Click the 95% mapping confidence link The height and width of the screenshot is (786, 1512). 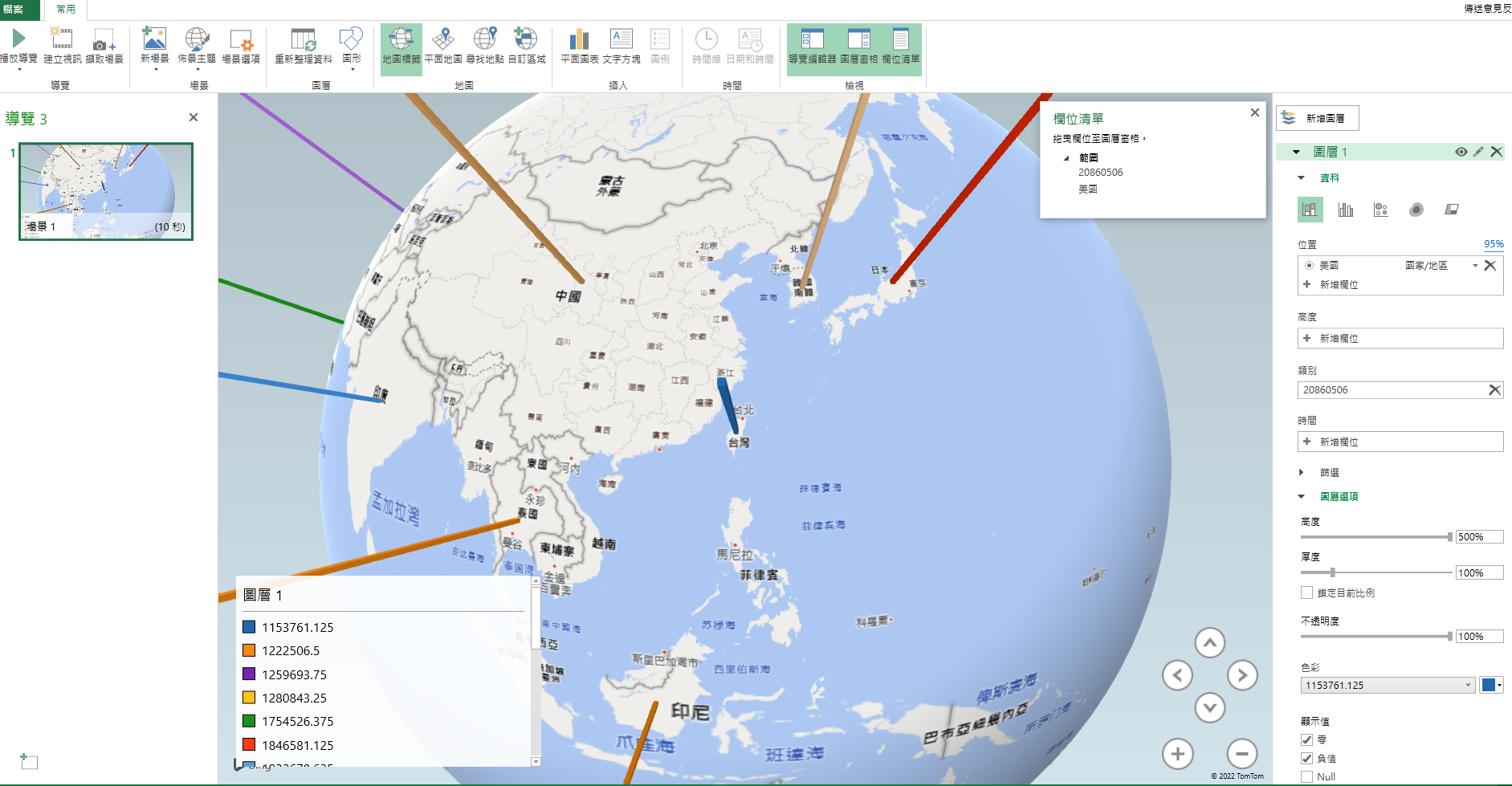click(x=1494, y=244)
